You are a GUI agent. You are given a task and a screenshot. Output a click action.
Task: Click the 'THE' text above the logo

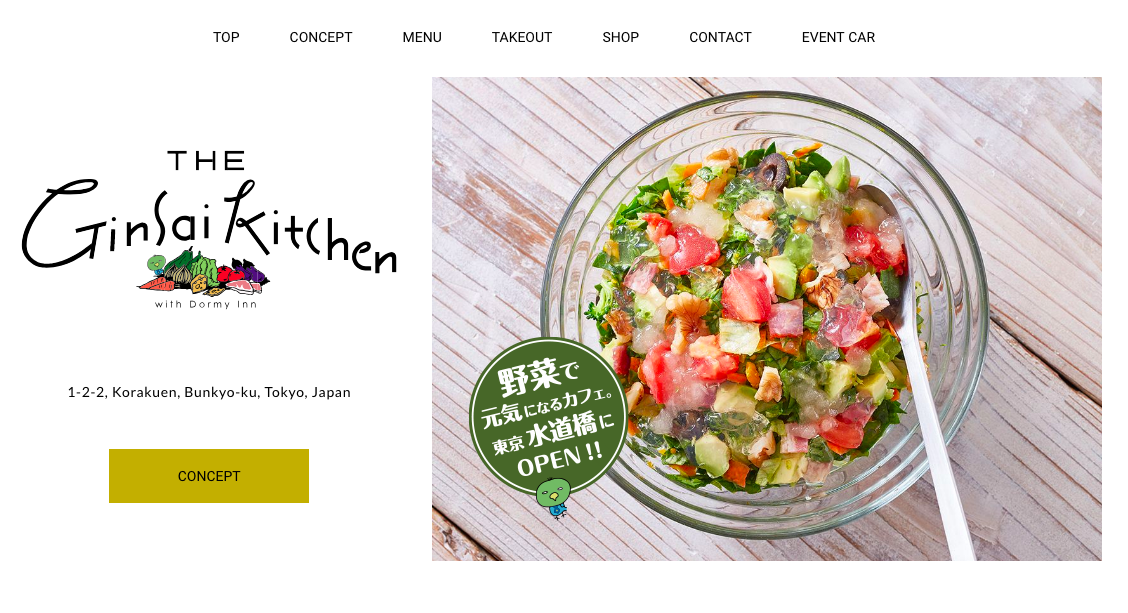point(206,160)
